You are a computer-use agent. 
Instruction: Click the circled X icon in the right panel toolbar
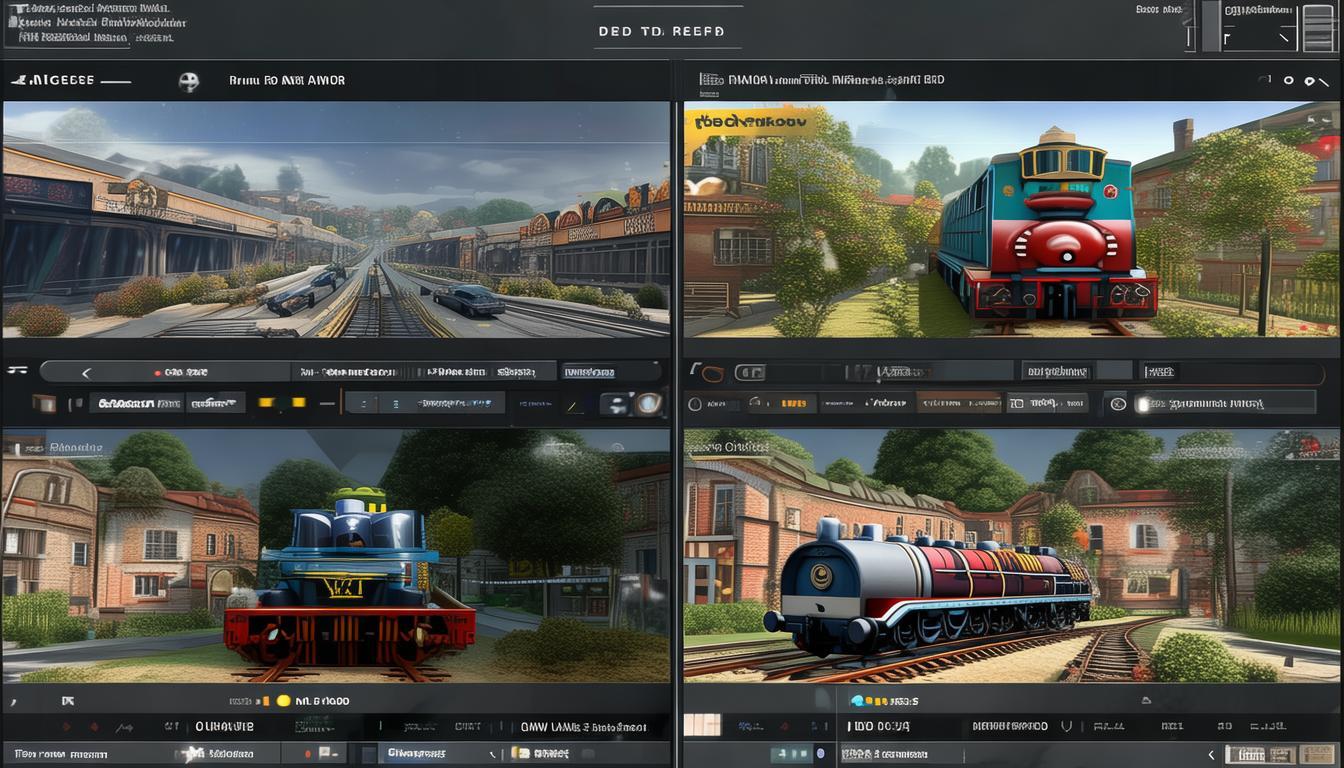1118,404
